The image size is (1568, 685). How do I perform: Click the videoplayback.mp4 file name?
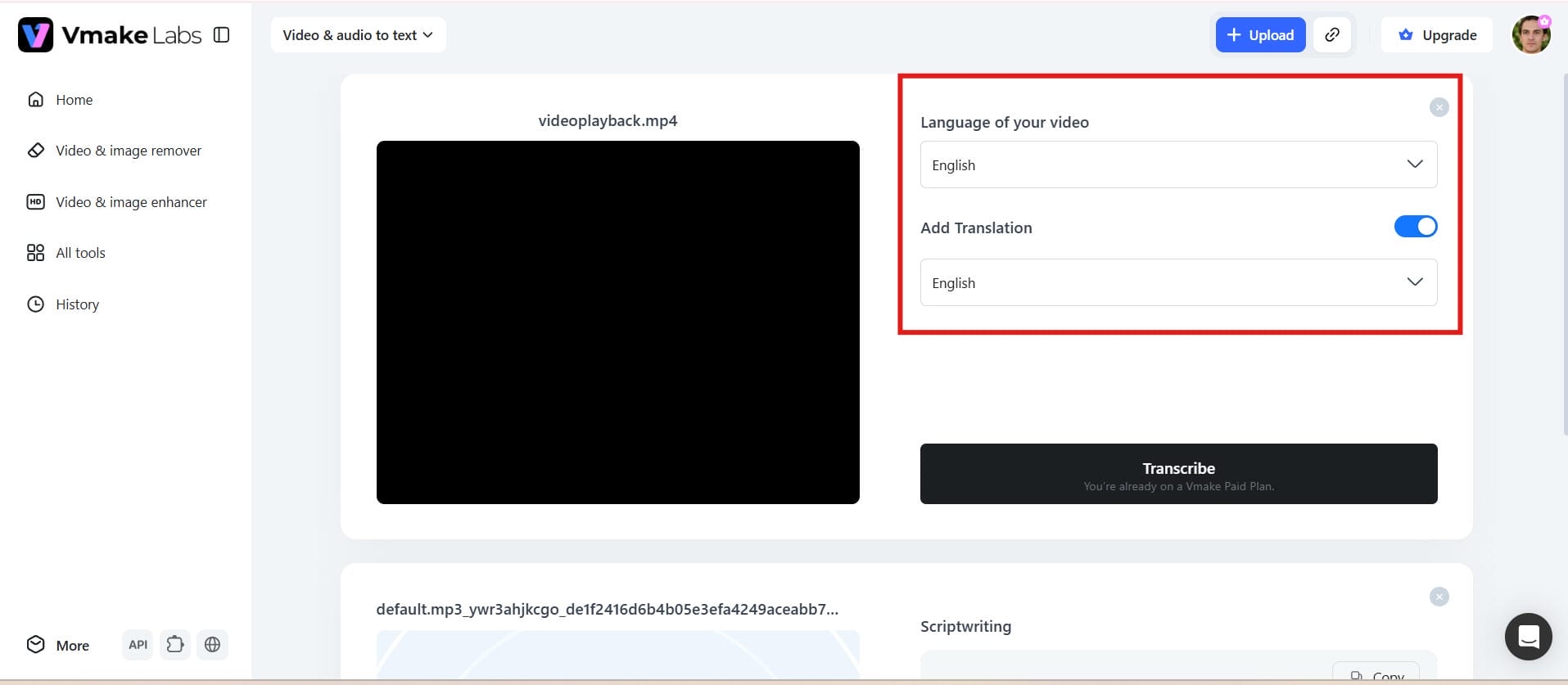(608, 121)
